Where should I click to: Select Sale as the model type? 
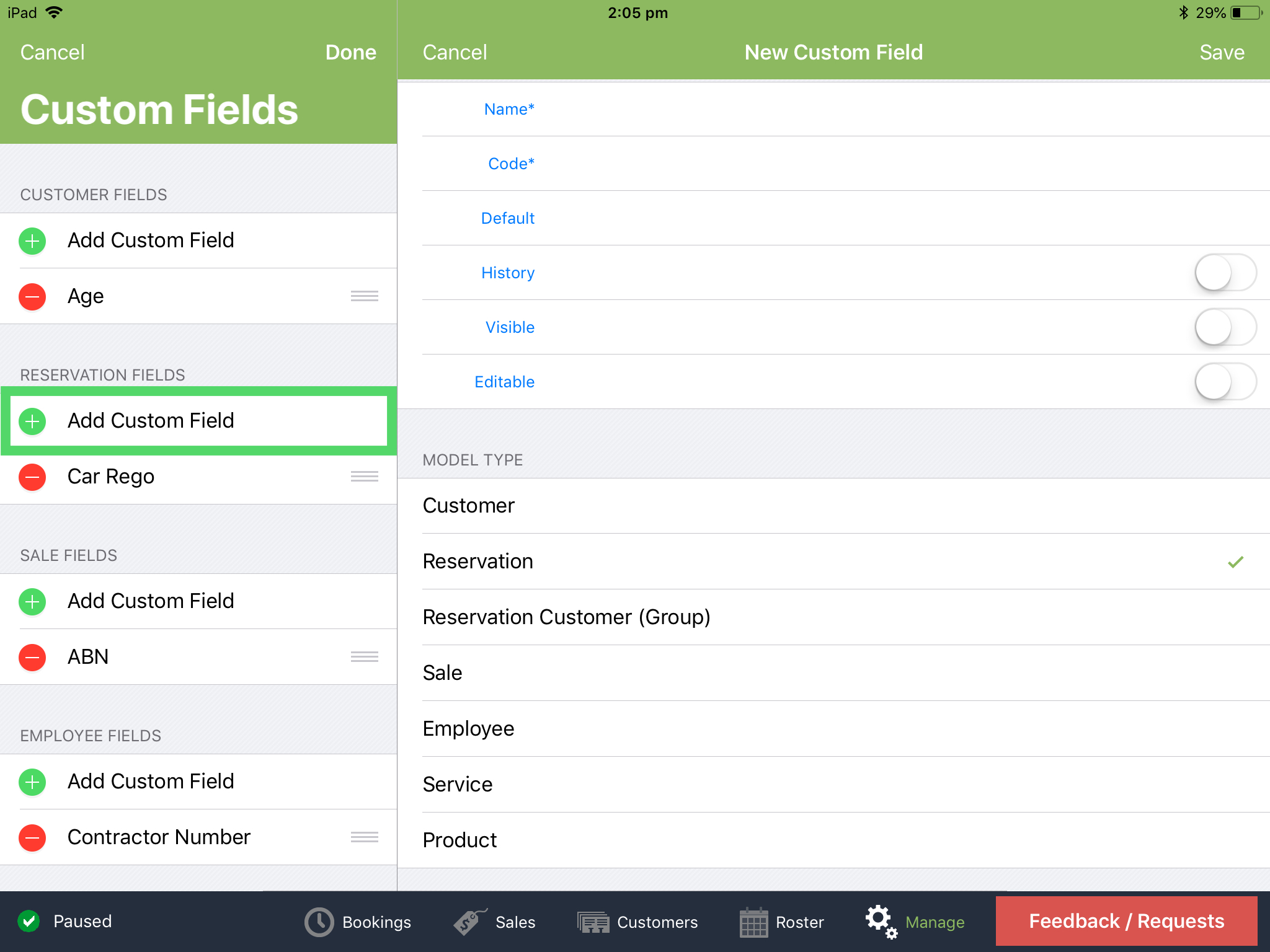coord(442,672)
